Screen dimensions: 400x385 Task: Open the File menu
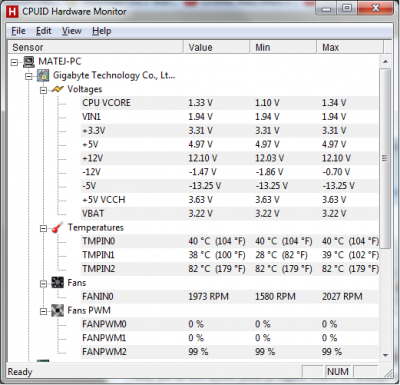tap(18, 31)
